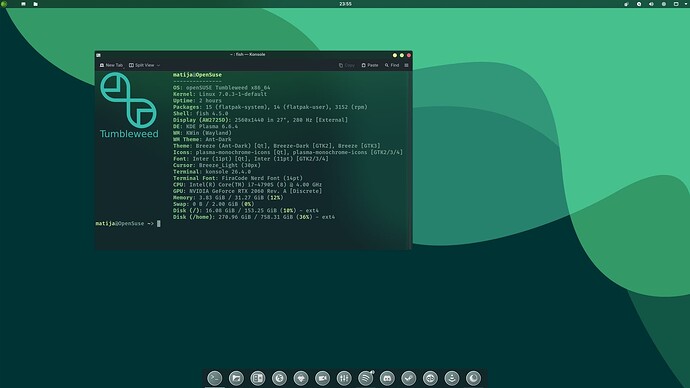
Task: Open the checkmark app icon in dock
Action: point(409,378)
